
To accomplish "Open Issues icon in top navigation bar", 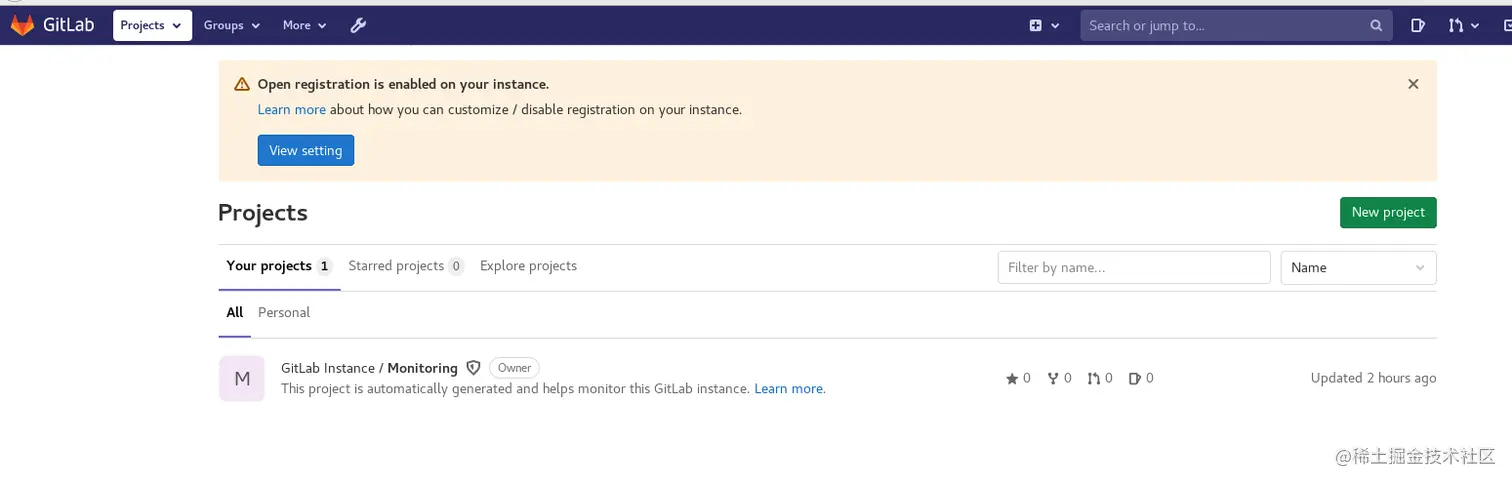I will click(x=1417, y=25).
